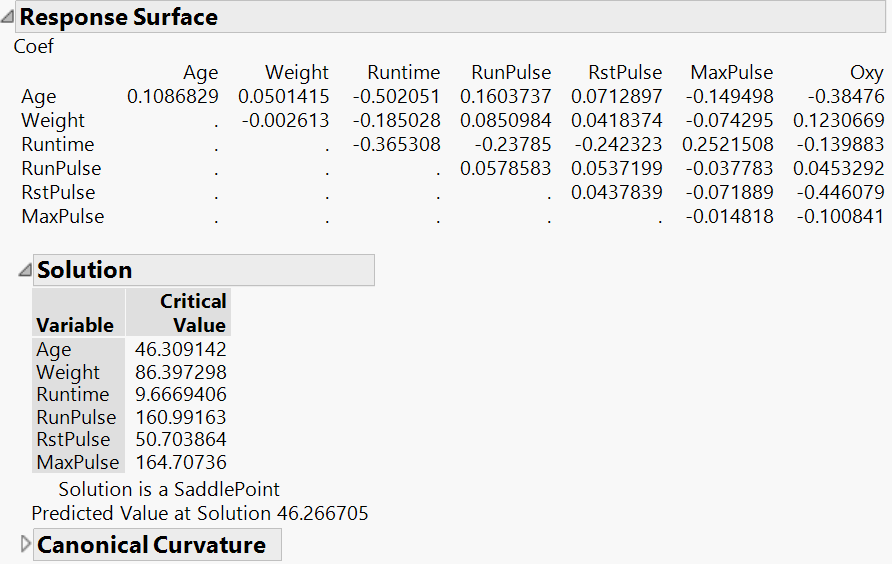
Task: Click the MaxPulse column heading in Coef matrix
Action: [x=731, y=72]
